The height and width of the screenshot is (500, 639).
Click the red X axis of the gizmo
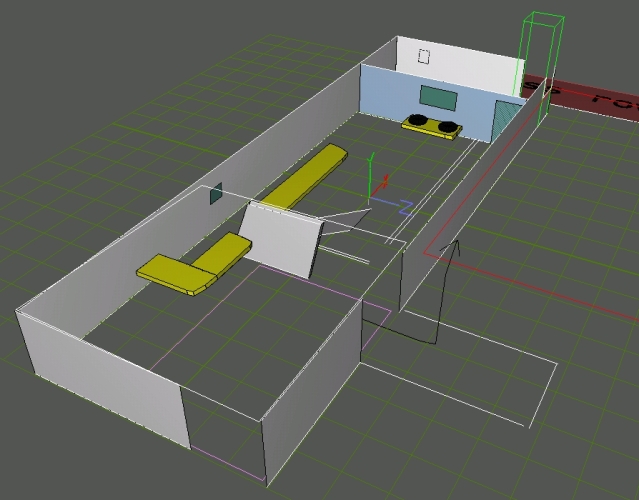click(x=379, y=187)
